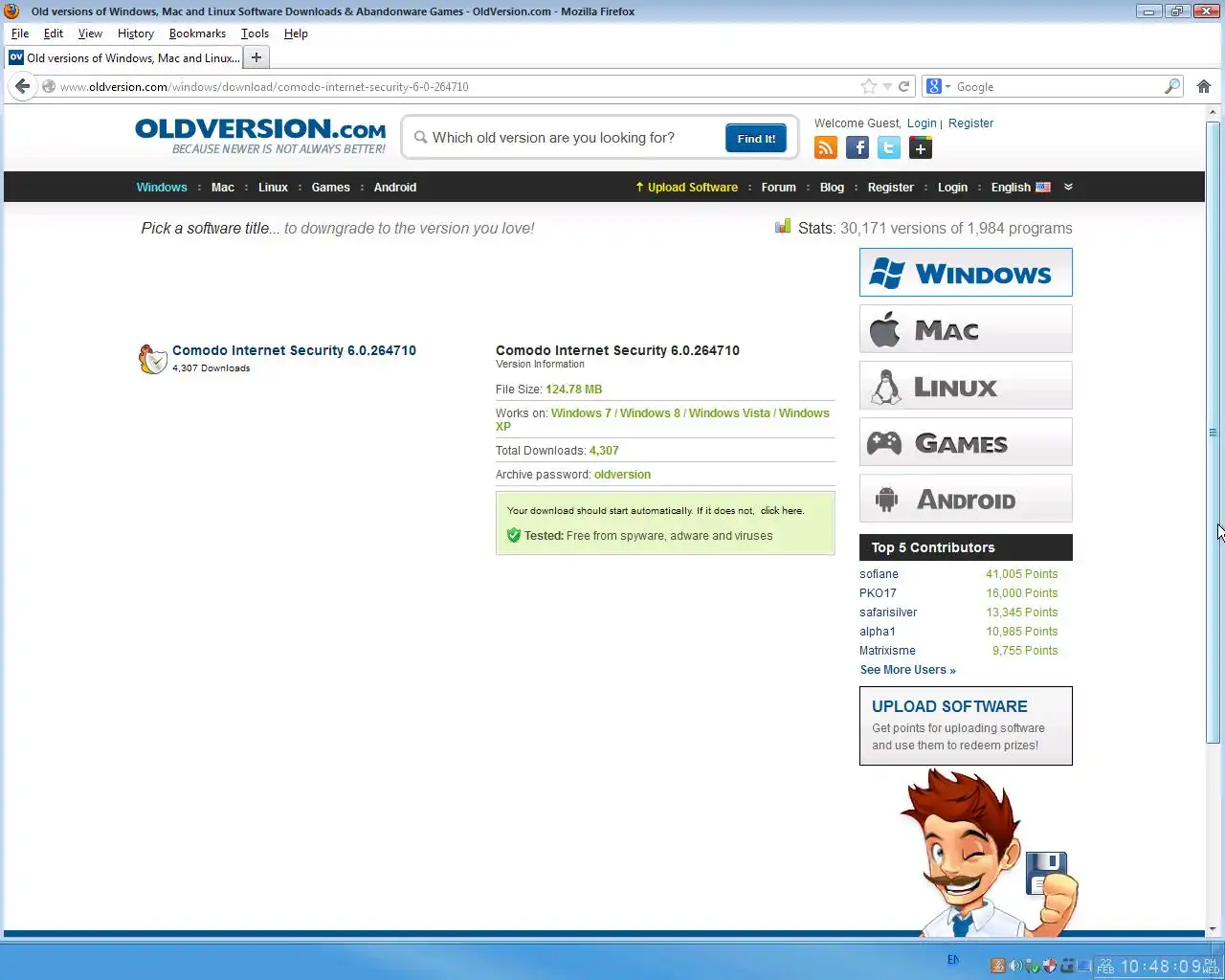
Task: Click the 'click here' download link
Action: point(782,511)
